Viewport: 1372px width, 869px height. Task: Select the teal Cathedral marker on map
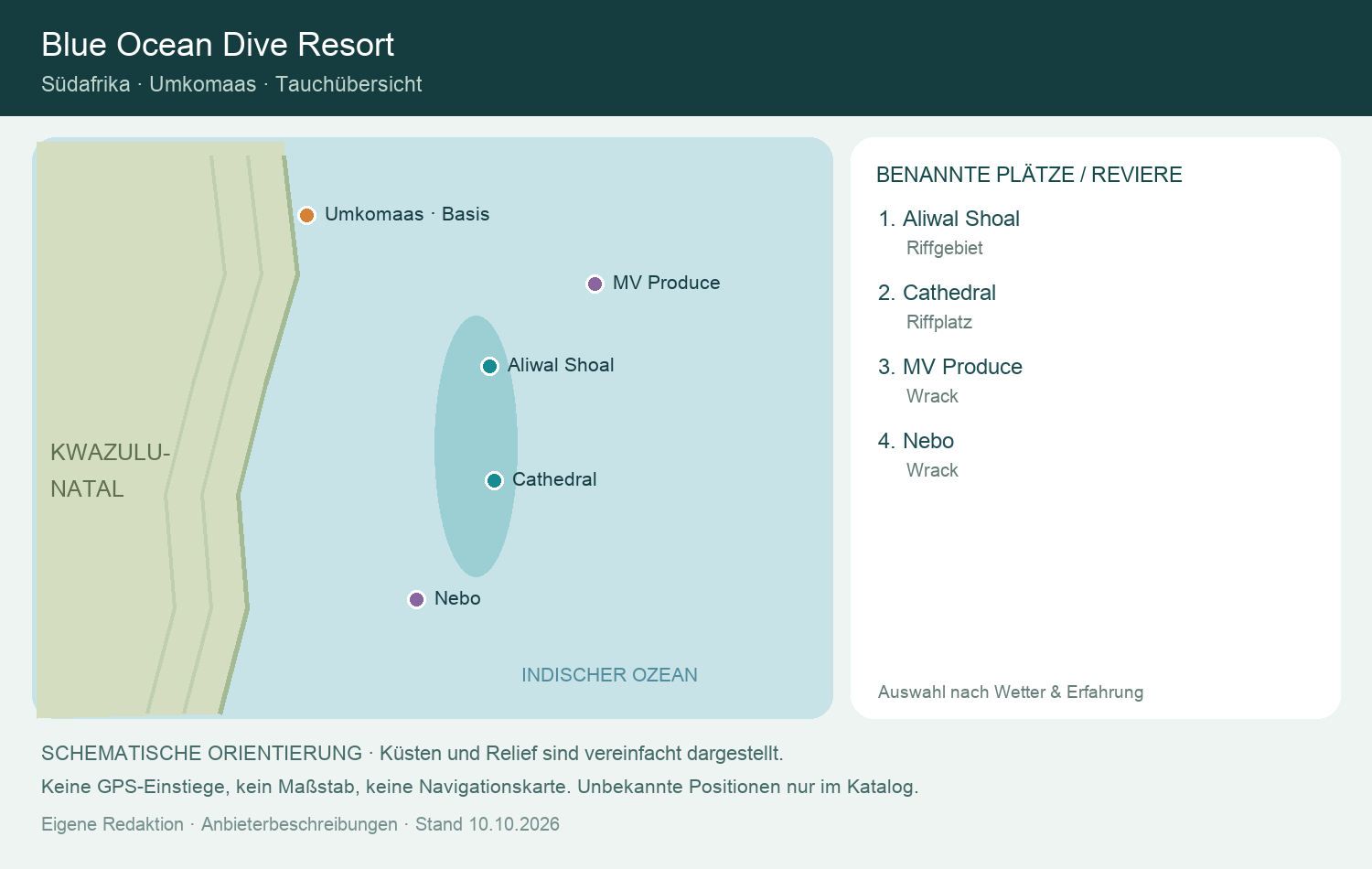tap(495, 480)
